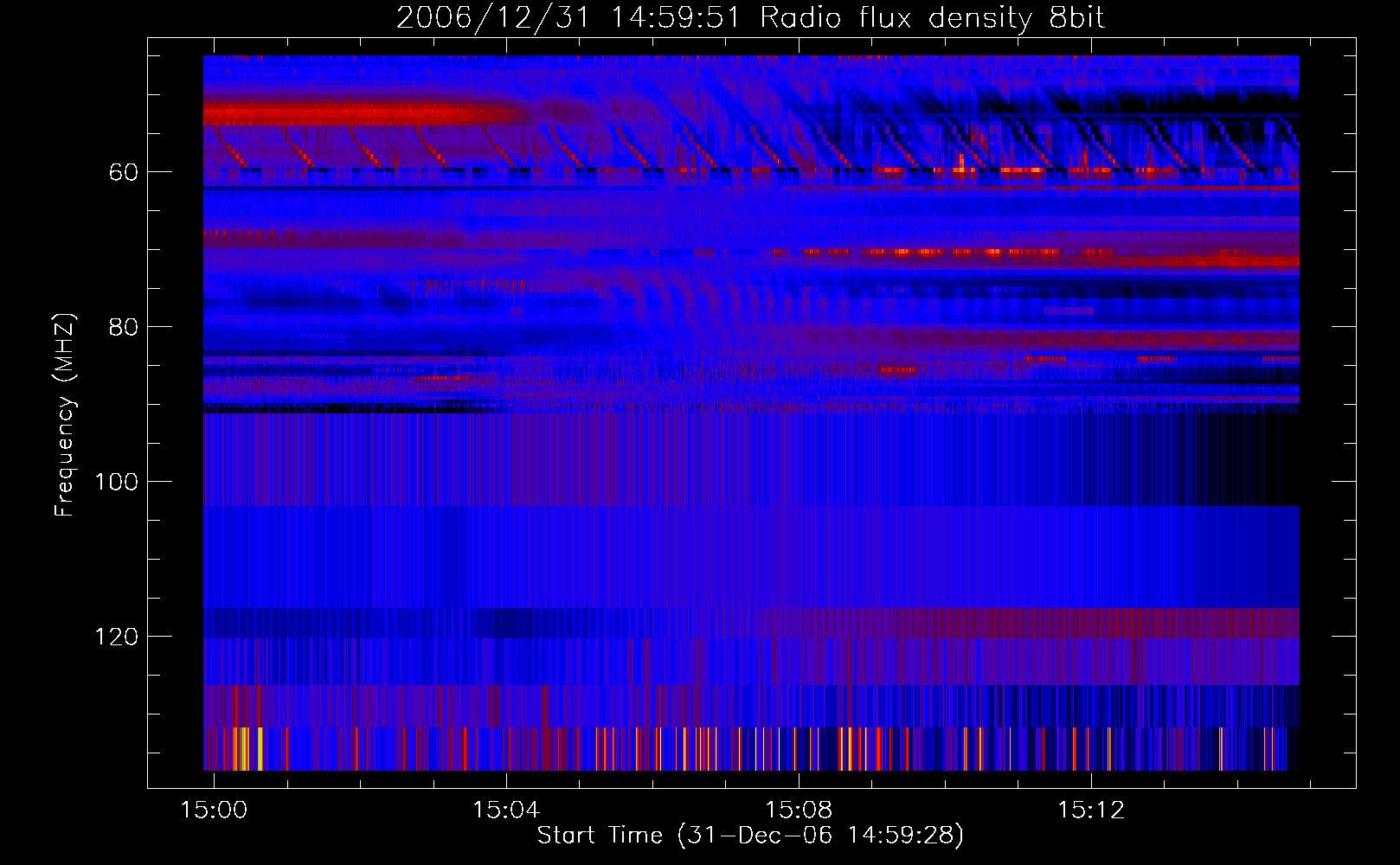The image size is (1400, 865).
Task: Click the 100 frequency tick label
Action: point(116,483)
